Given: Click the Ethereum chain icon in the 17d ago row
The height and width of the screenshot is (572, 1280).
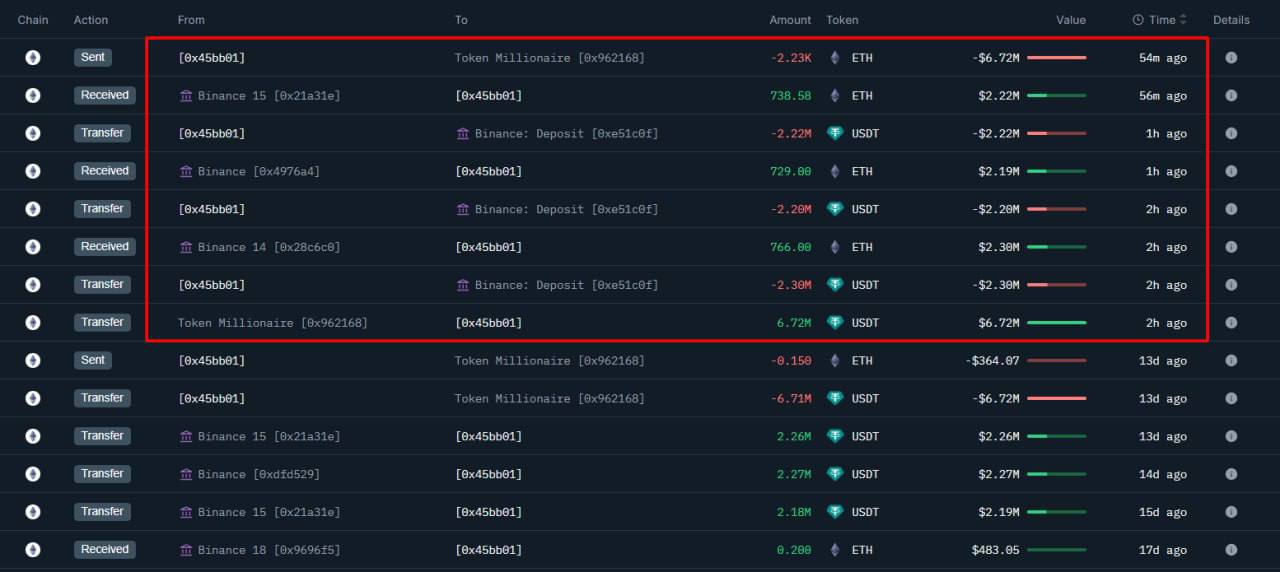Looking at the screenshot, I should pyautogui.click(x=33, y=550).
